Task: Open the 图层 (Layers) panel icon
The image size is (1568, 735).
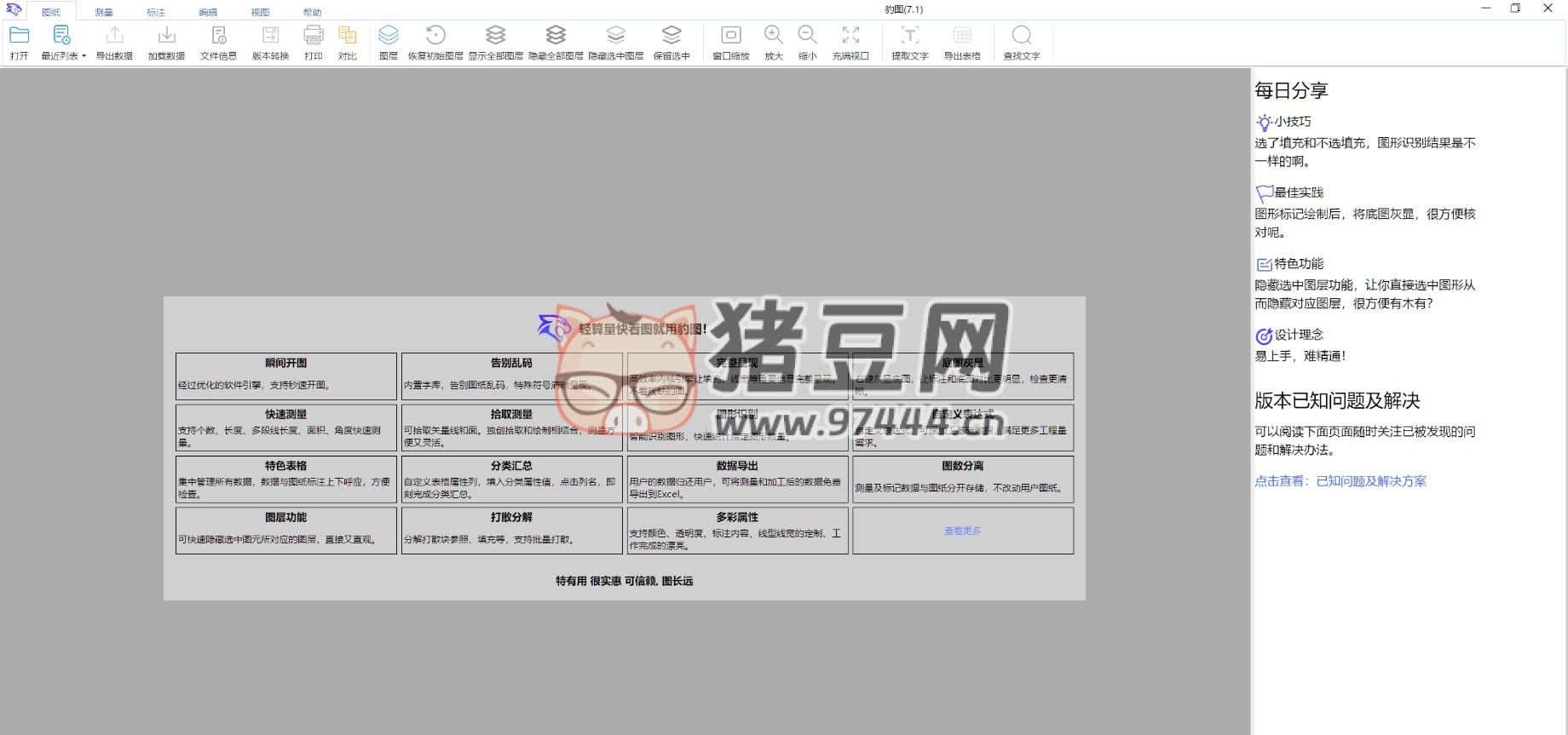Action: (389, 36)
